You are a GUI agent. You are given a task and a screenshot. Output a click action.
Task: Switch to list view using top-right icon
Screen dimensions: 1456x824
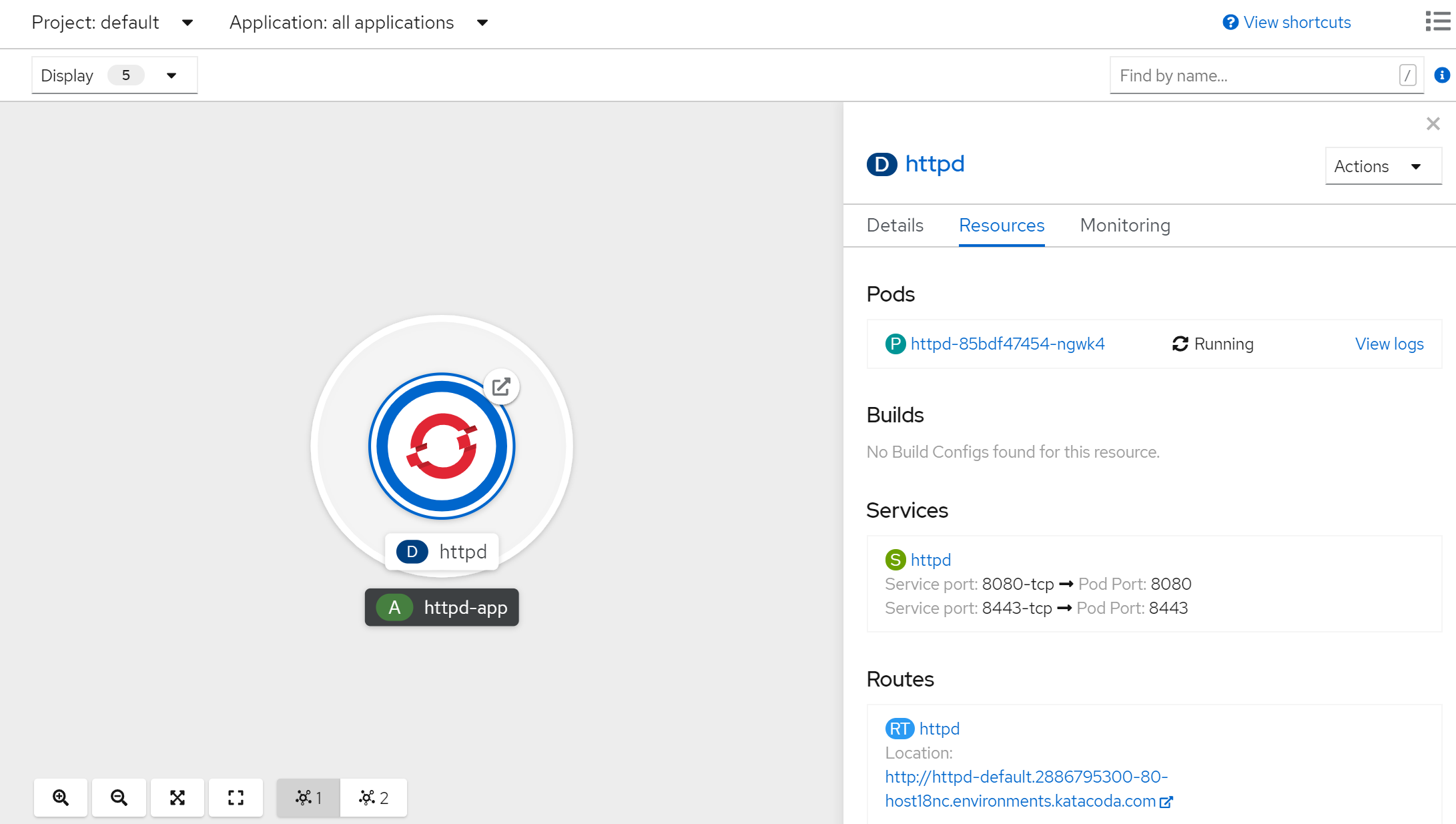pyautogui.click(x=1436, y=21)
